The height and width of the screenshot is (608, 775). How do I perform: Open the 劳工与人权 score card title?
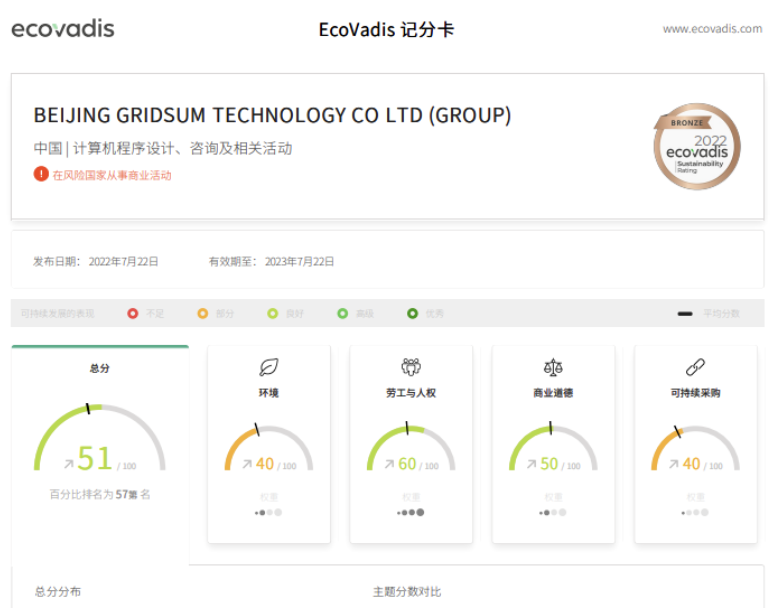[410, 393]
